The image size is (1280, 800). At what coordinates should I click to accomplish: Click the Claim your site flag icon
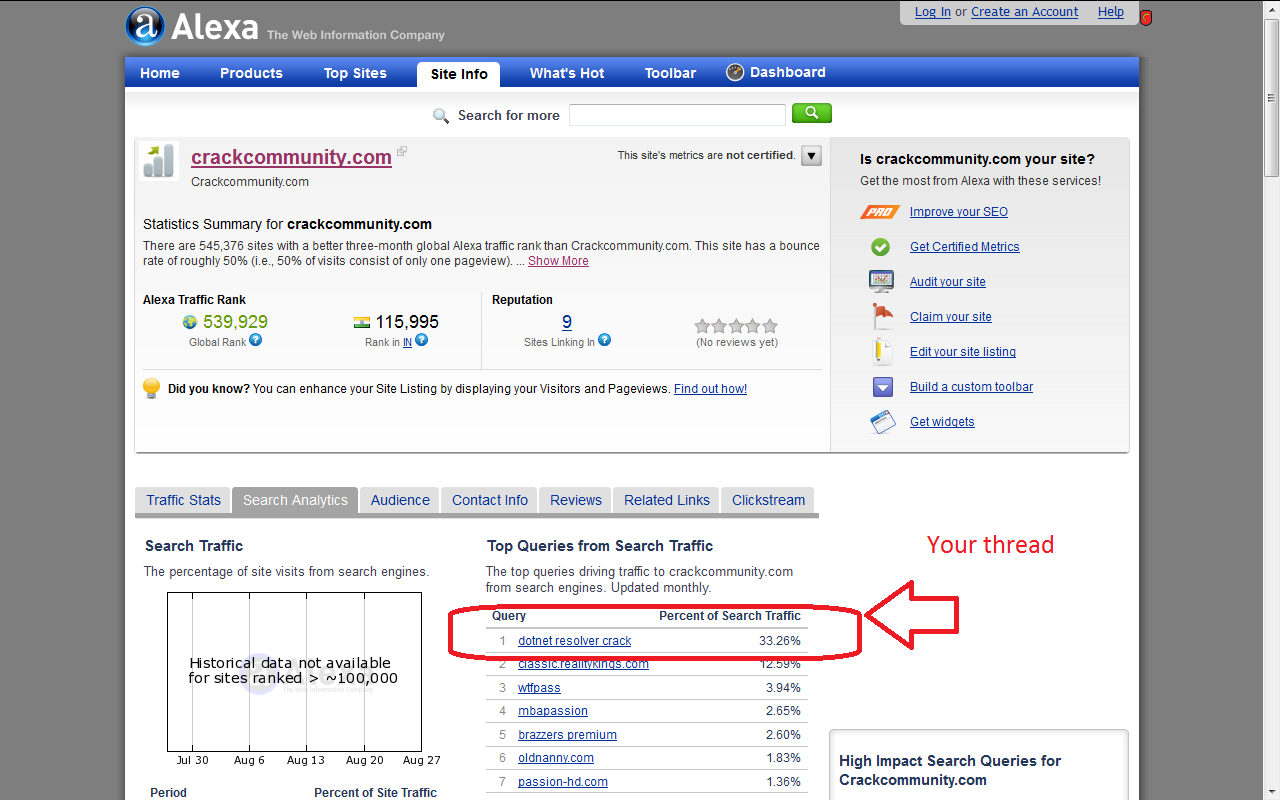[x=882, y=316]
